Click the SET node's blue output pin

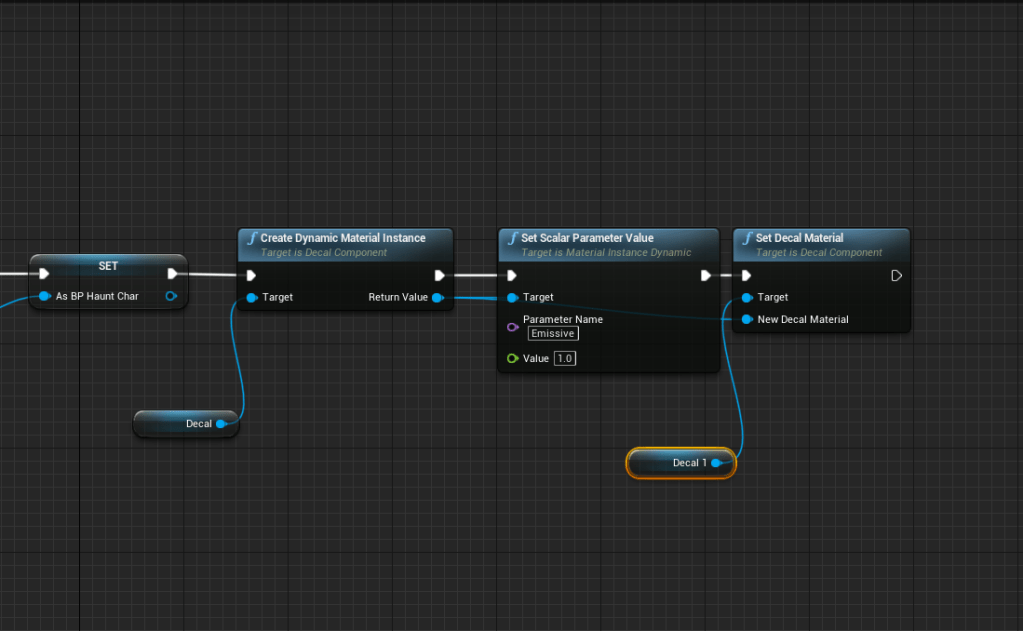(x=171, y=296)
